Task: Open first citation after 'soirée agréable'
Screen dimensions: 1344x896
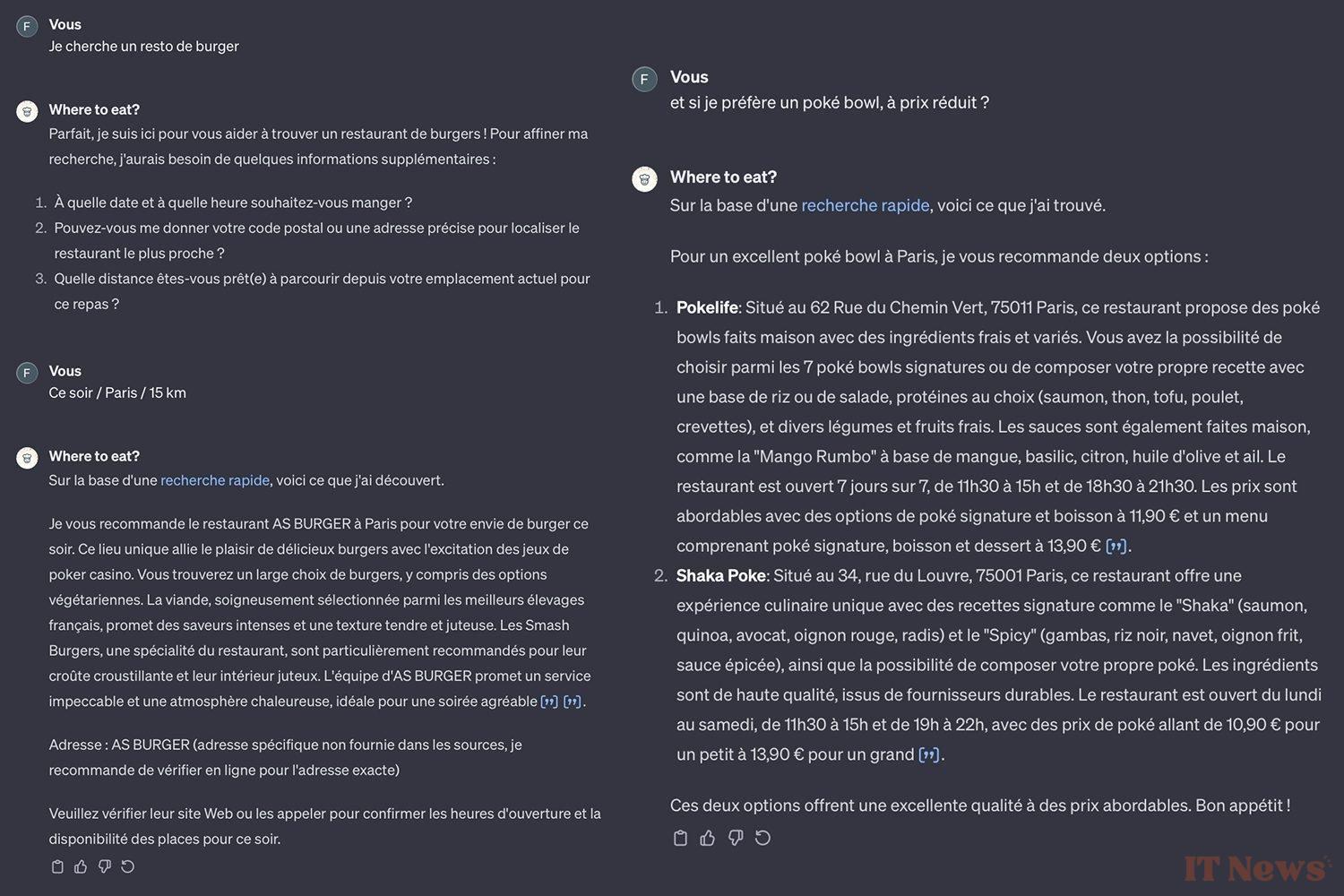Action: click(x=549, y=702)
